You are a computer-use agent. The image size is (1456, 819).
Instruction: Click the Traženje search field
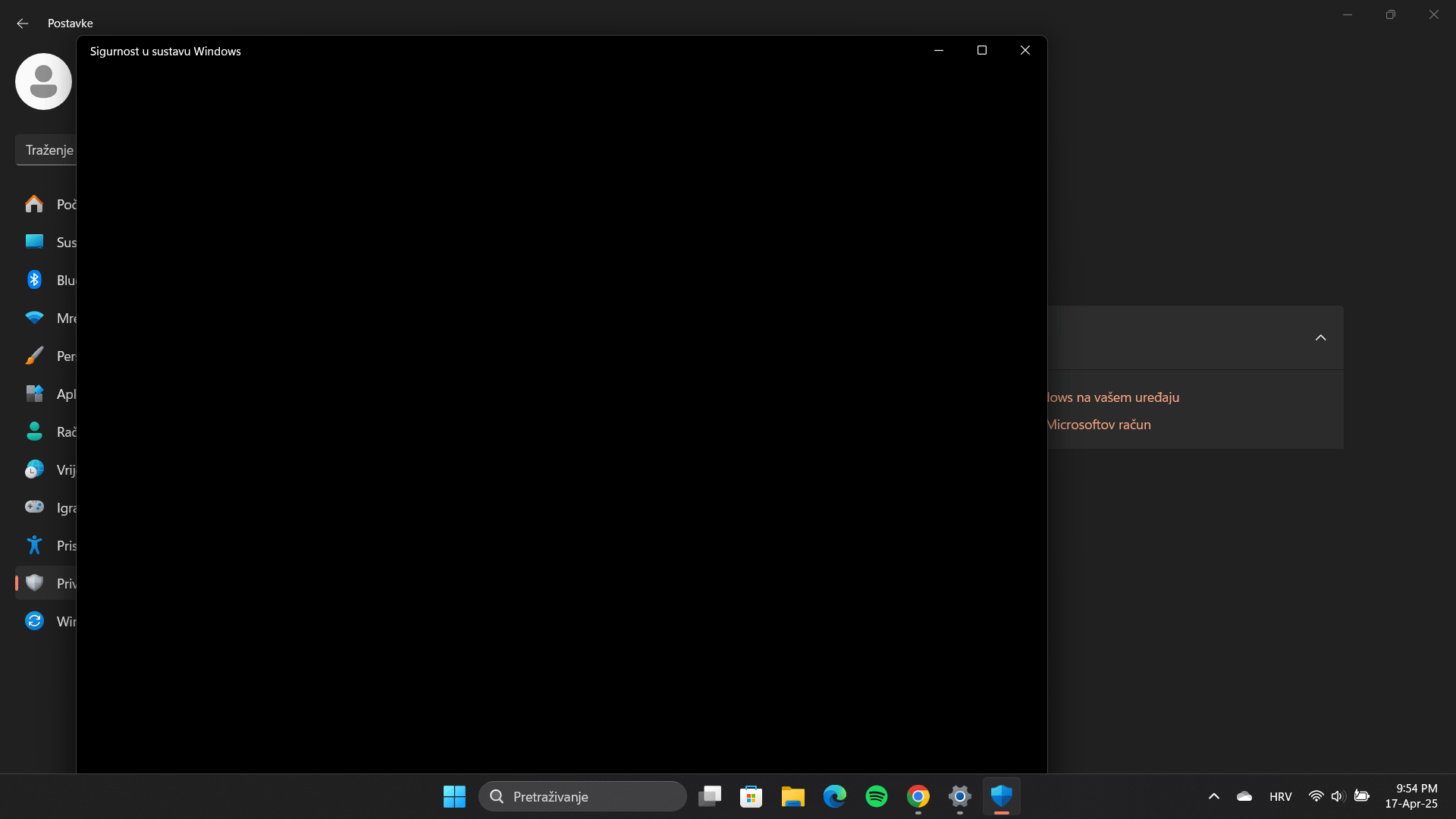48,149
